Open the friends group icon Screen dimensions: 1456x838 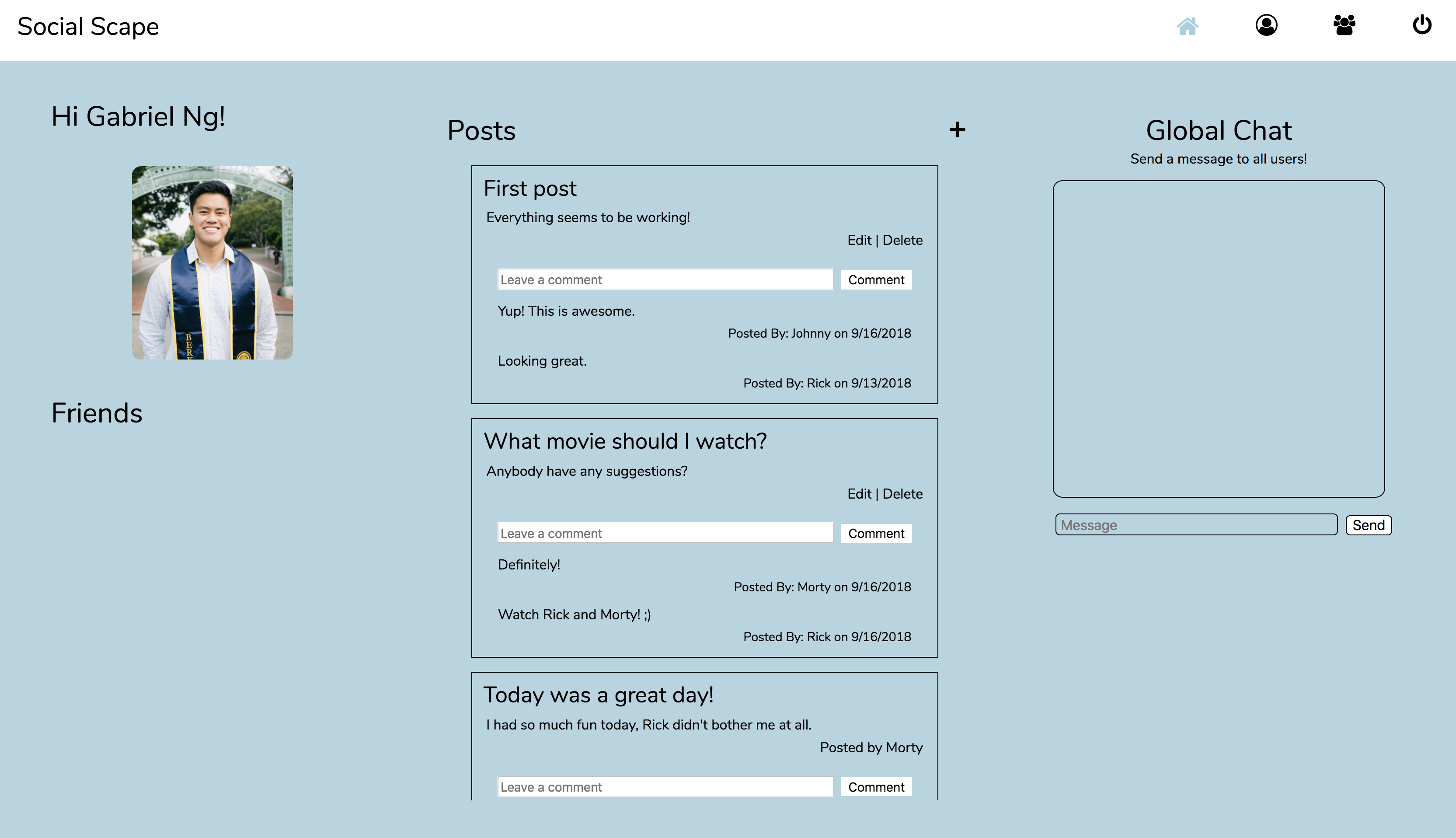tap(1344, 25)
